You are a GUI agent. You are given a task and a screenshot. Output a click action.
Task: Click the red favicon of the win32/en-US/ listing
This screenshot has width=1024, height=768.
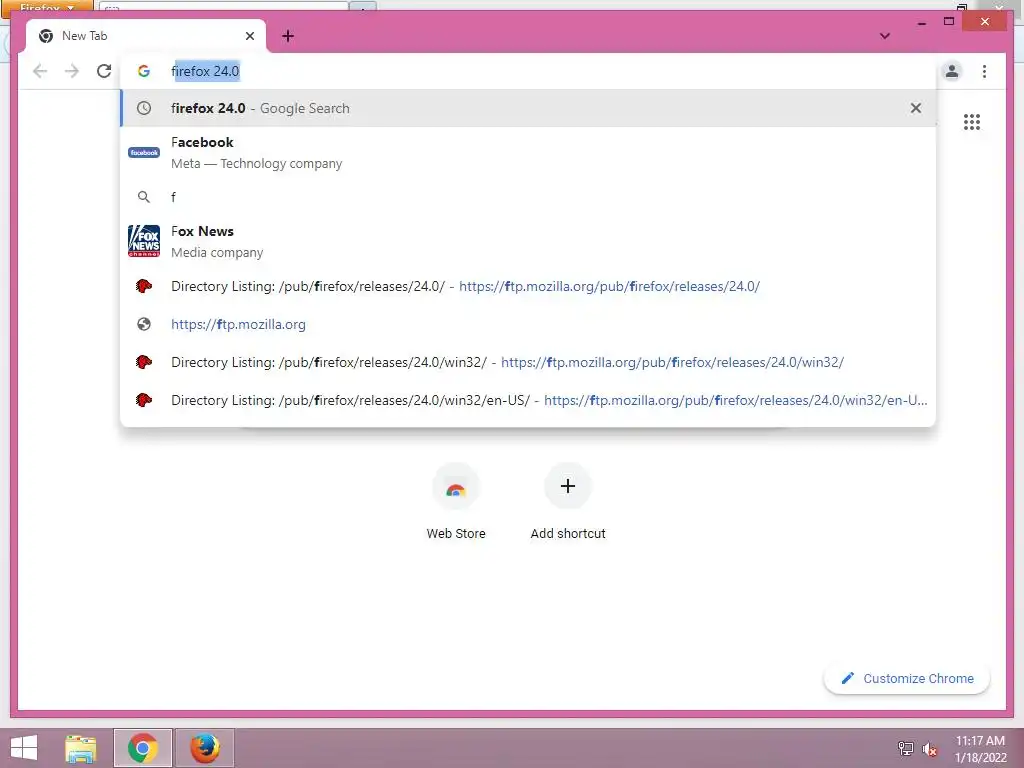tap(144, 400)
